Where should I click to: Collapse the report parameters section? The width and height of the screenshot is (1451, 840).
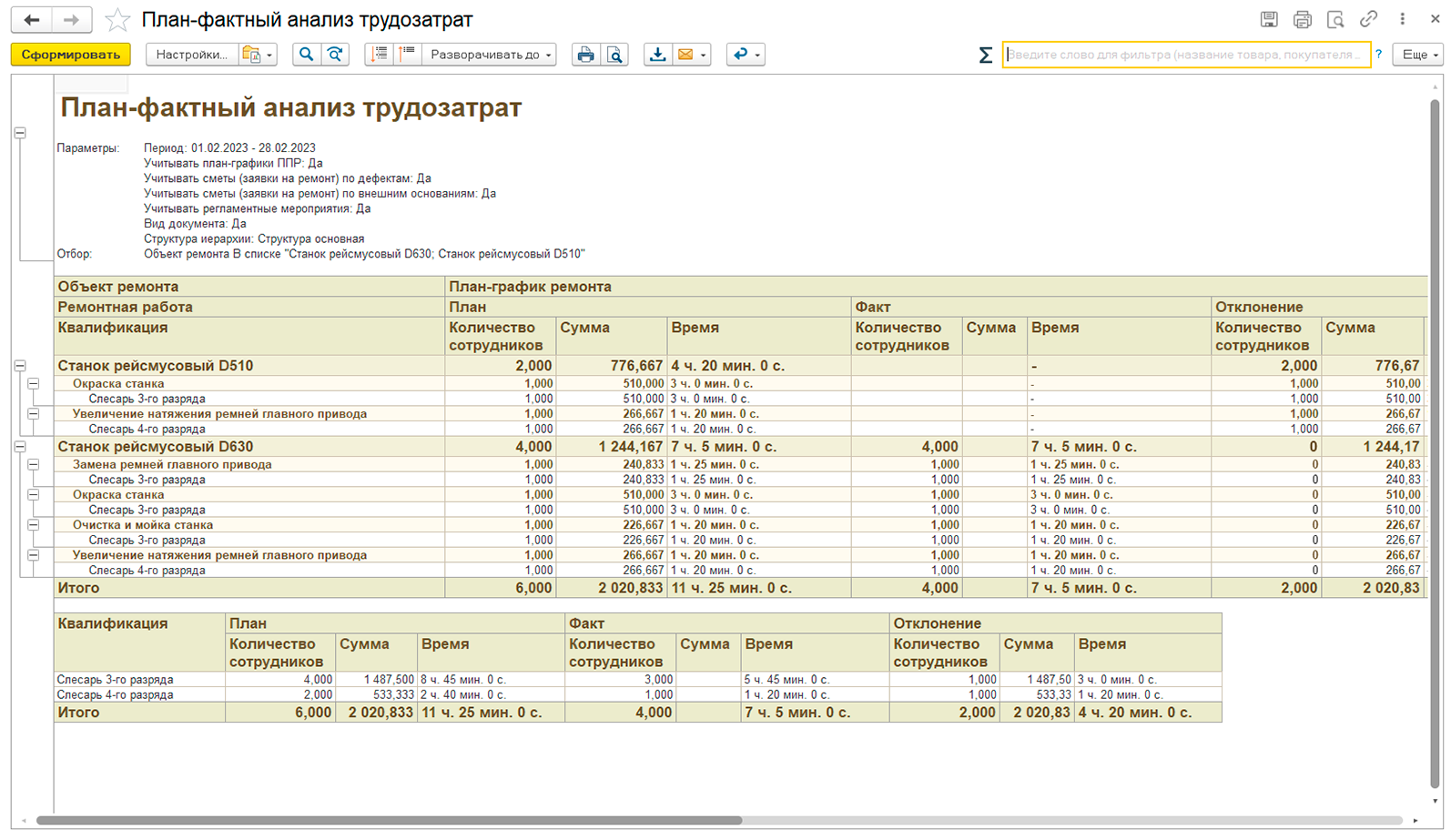click(20, 133)
